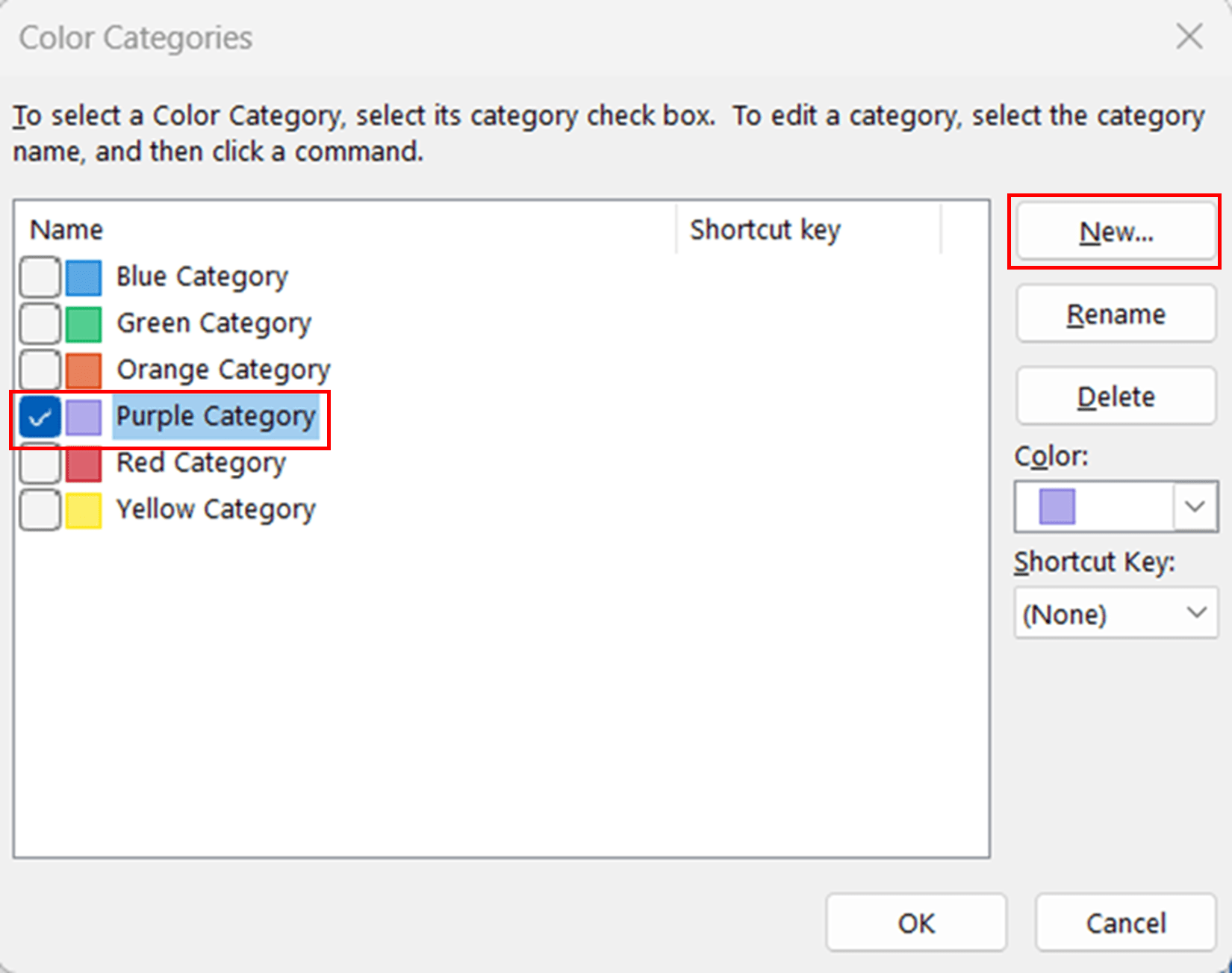Click the orange color square icon
The image size is (1232, 973).
(84, 370)
